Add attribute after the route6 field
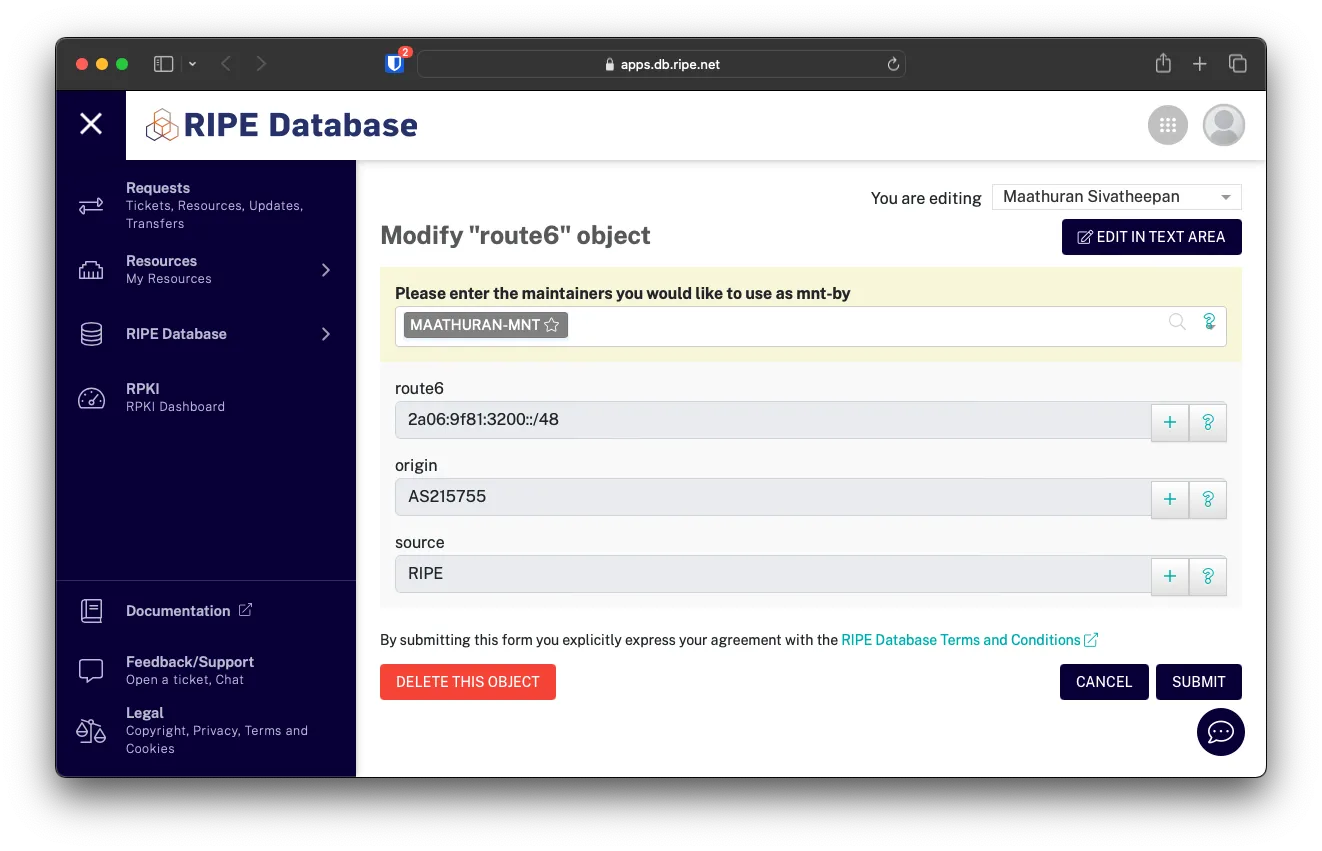Screen dimensions: 1322x851 [x=1170, y=422]
